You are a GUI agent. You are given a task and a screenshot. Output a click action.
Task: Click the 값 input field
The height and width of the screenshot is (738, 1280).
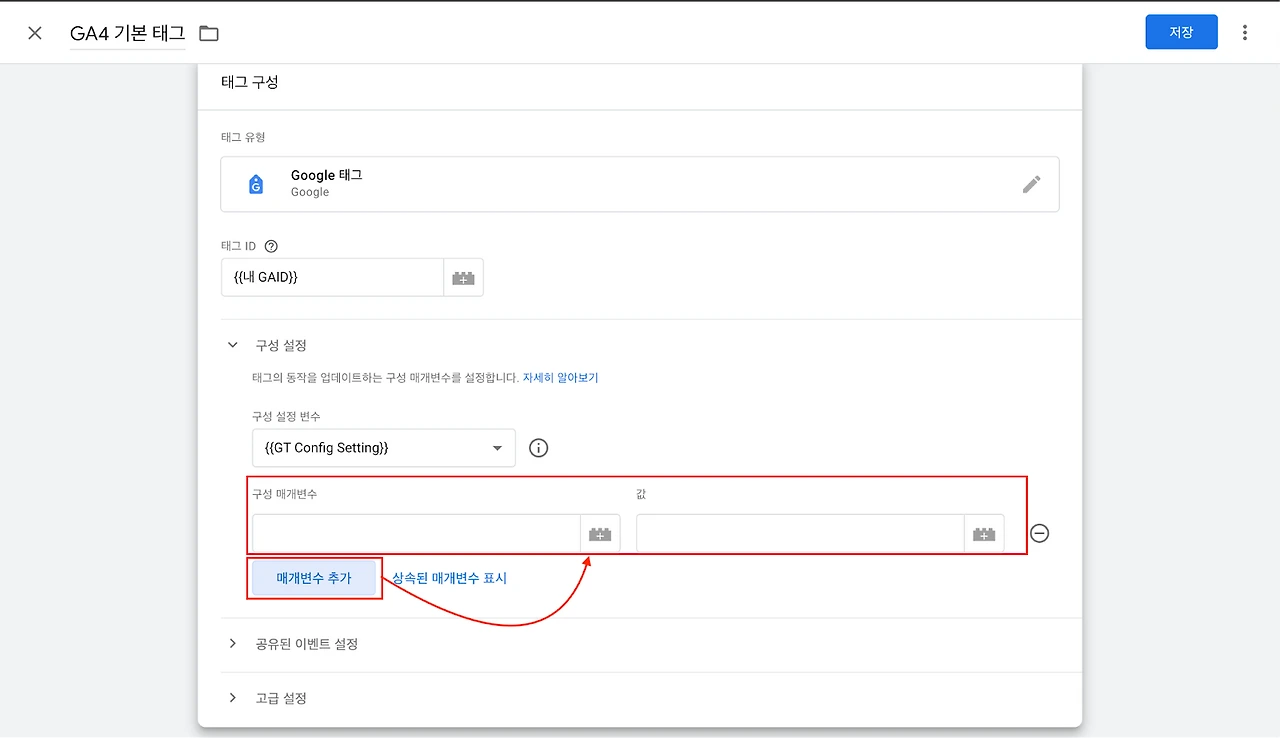800,534
